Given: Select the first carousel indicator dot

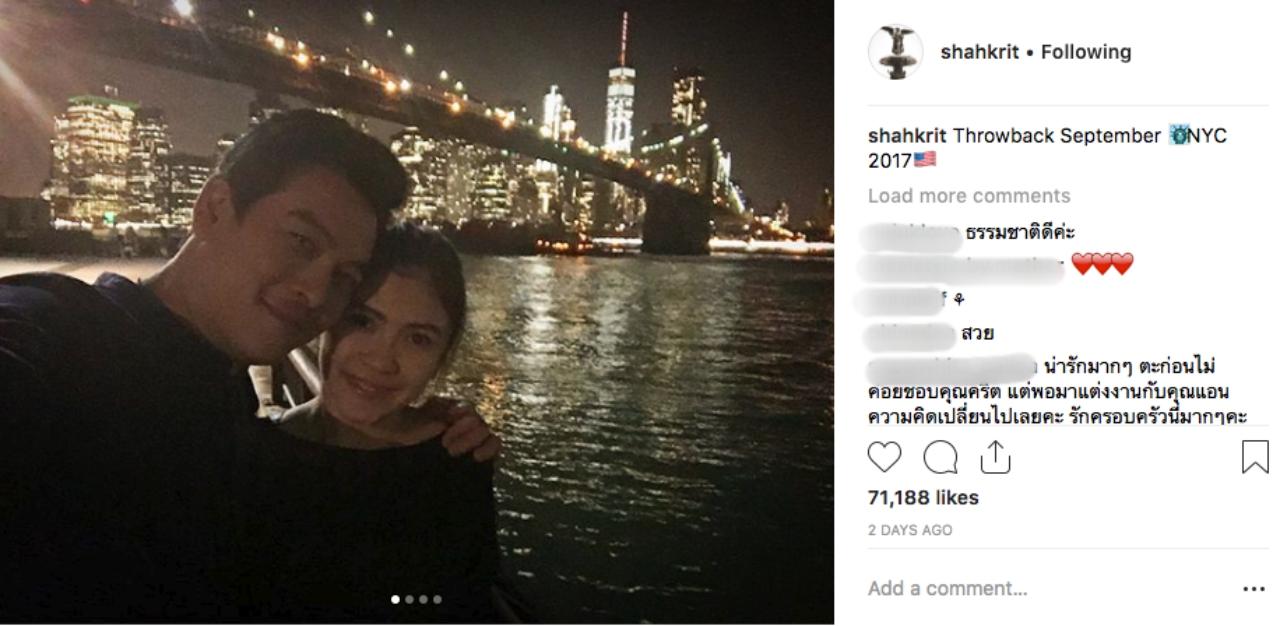Looking at the screenshot, I should click(395, 599).
